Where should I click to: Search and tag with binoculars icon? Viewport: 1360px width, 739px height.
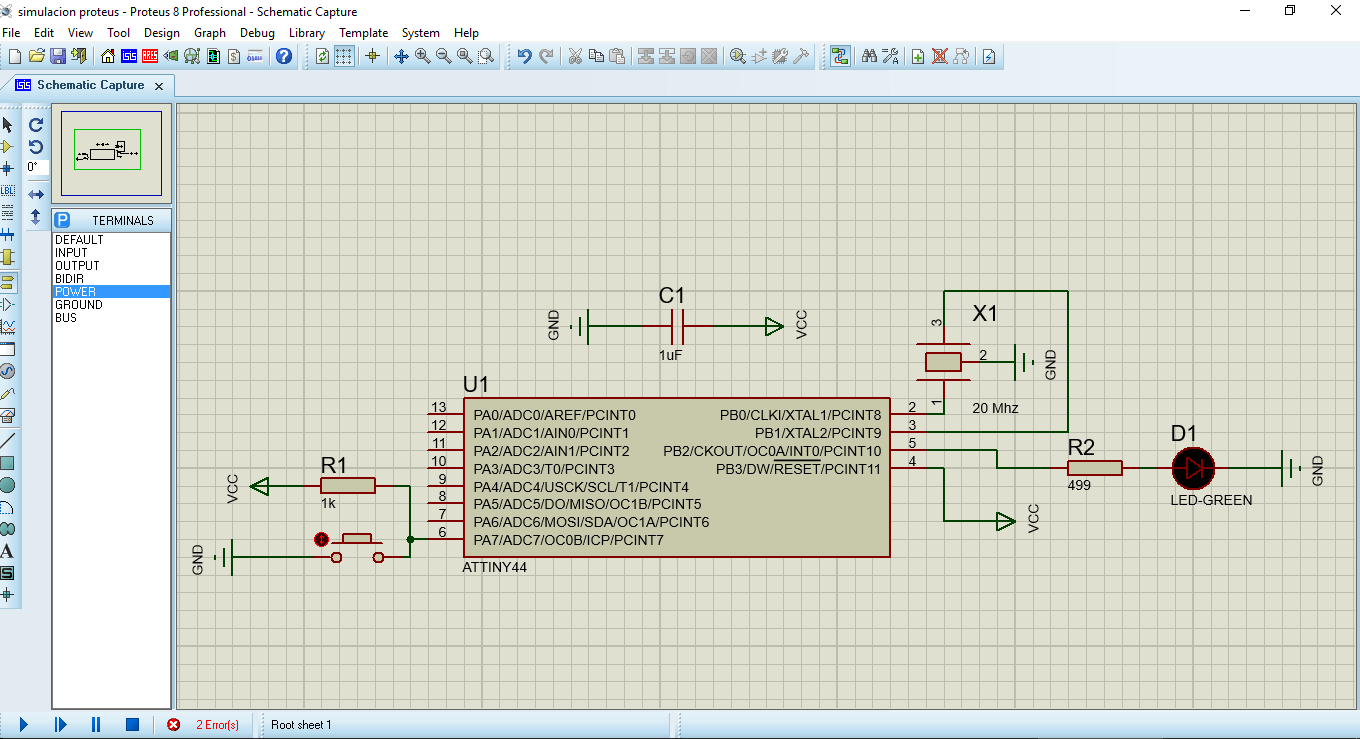(869, 56)
